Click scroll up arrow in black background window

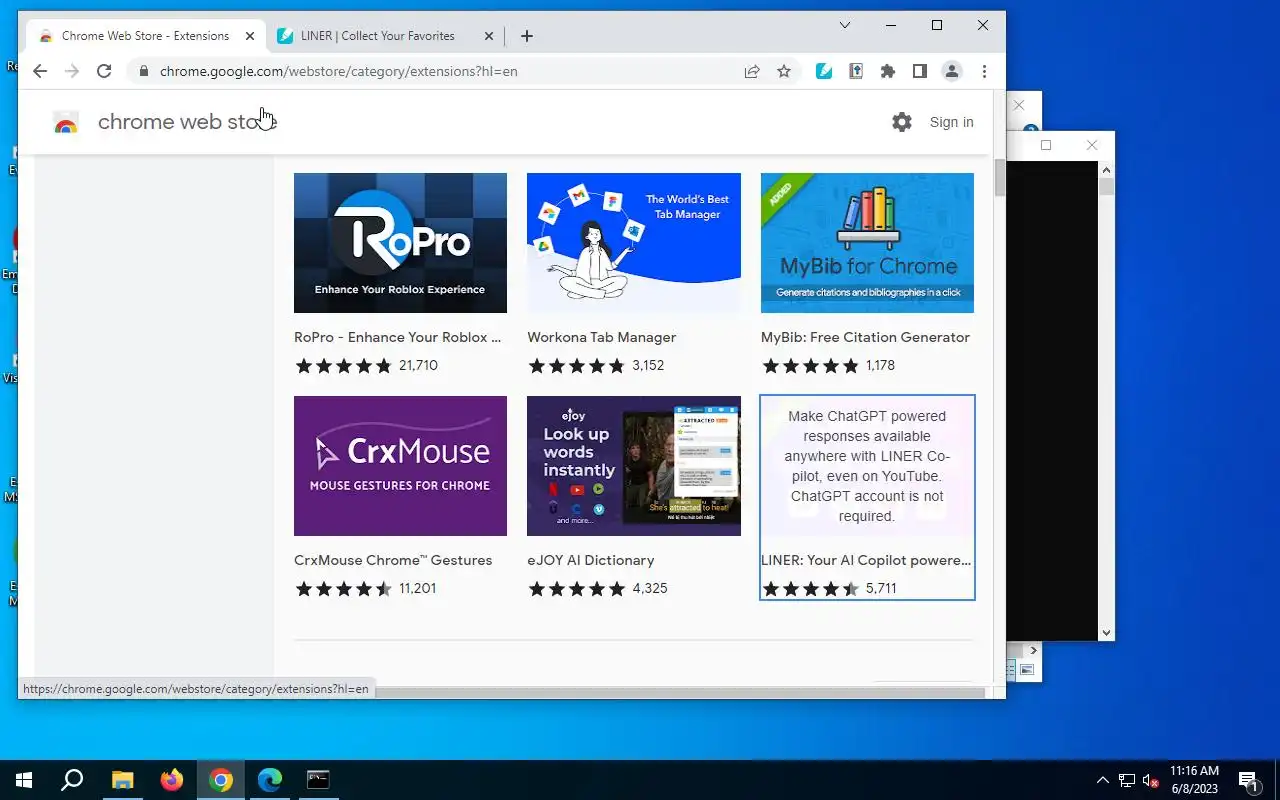(x=1106, y=170)
